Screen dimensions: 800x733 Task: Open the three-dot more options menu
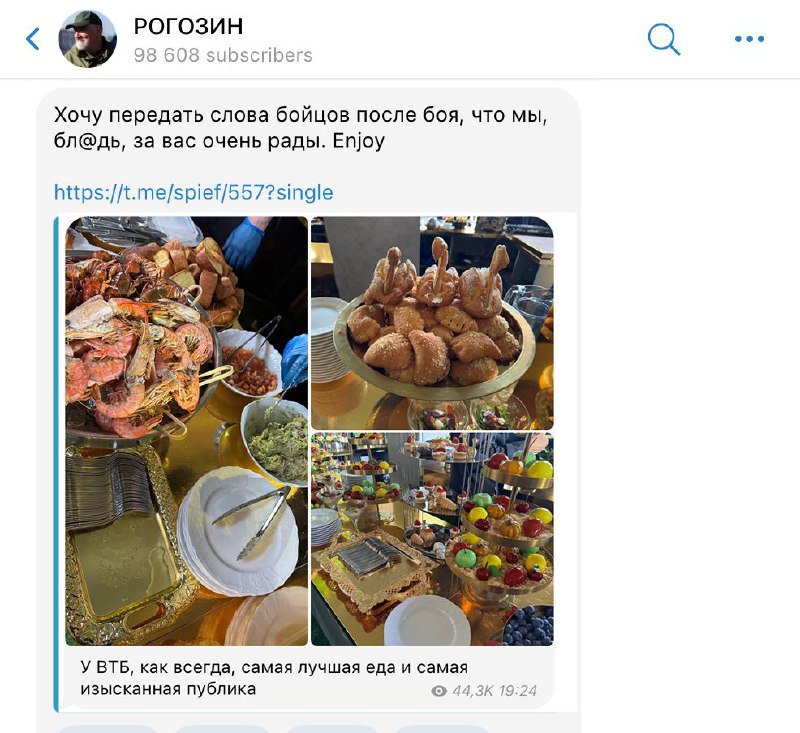pos(749,39)
